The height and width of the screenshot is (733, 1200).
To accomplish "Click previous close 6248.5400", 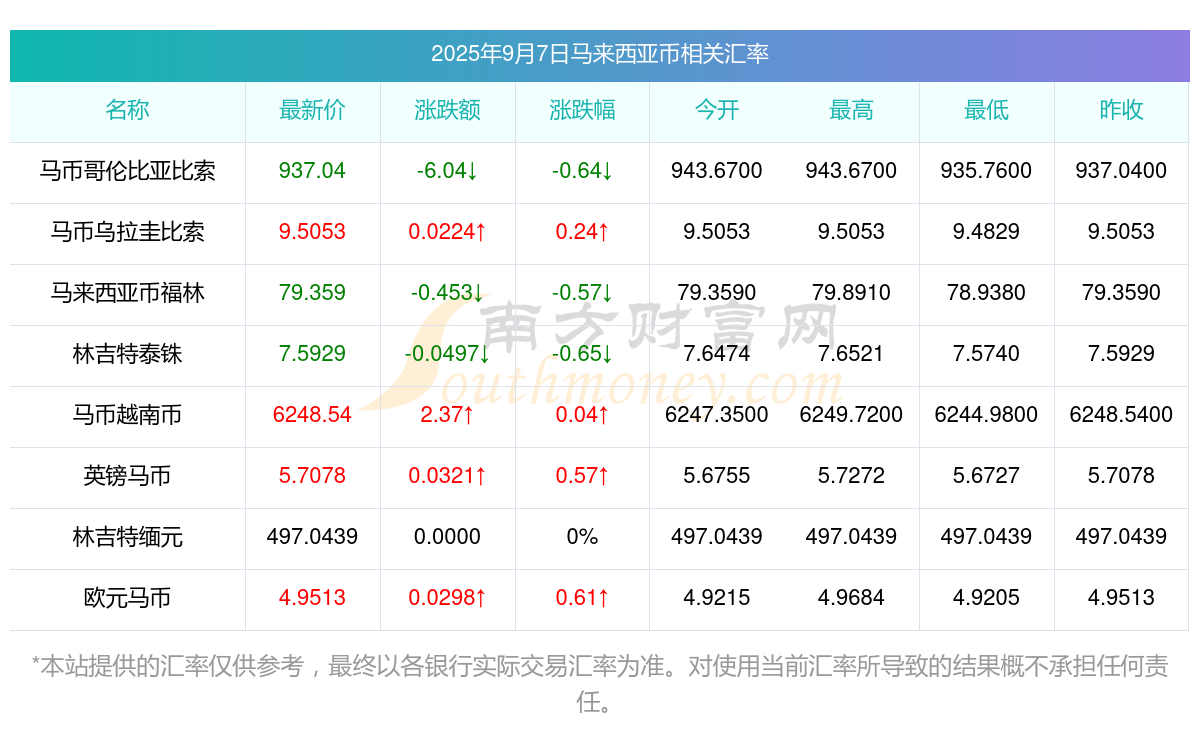I will (x=1121, y=415).
